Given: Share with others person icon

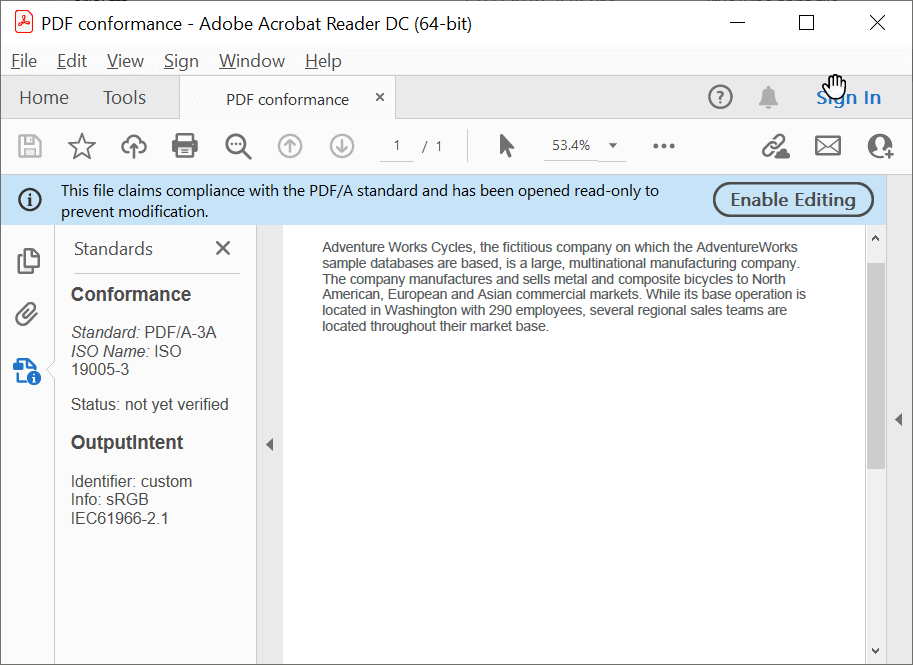Looking at the screenshot, I should click(880, 146).
